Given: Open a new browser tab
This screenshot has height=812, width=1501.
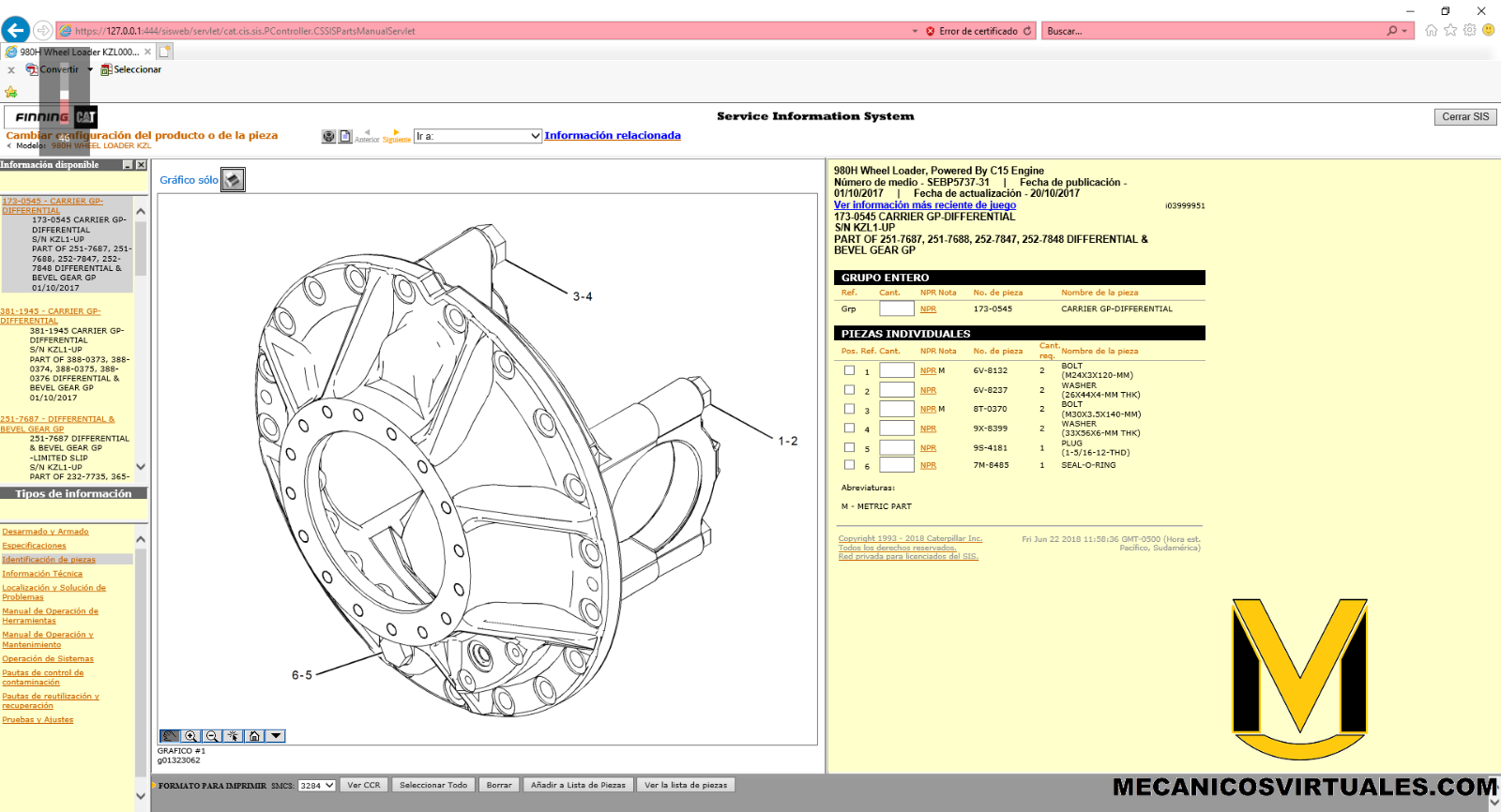Looking at the screenshot, I should (165, 53).
